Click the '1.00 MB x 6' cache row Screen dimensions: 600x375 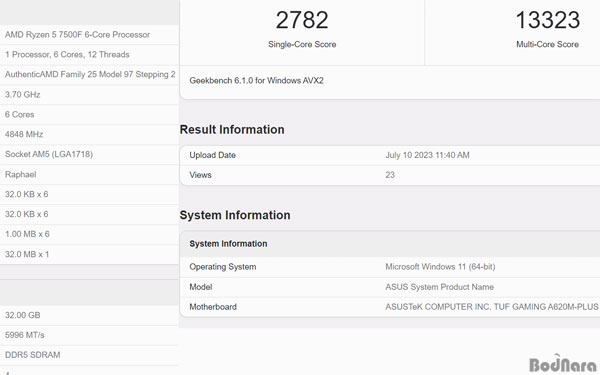click(x=89, y=234)
